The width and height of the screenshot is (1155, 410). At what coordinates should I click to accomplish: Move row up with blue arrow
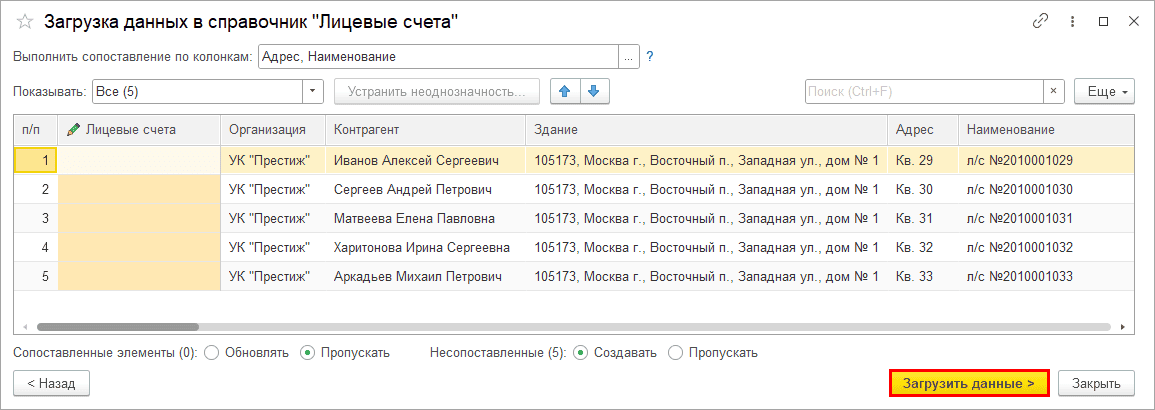[565, 92]
